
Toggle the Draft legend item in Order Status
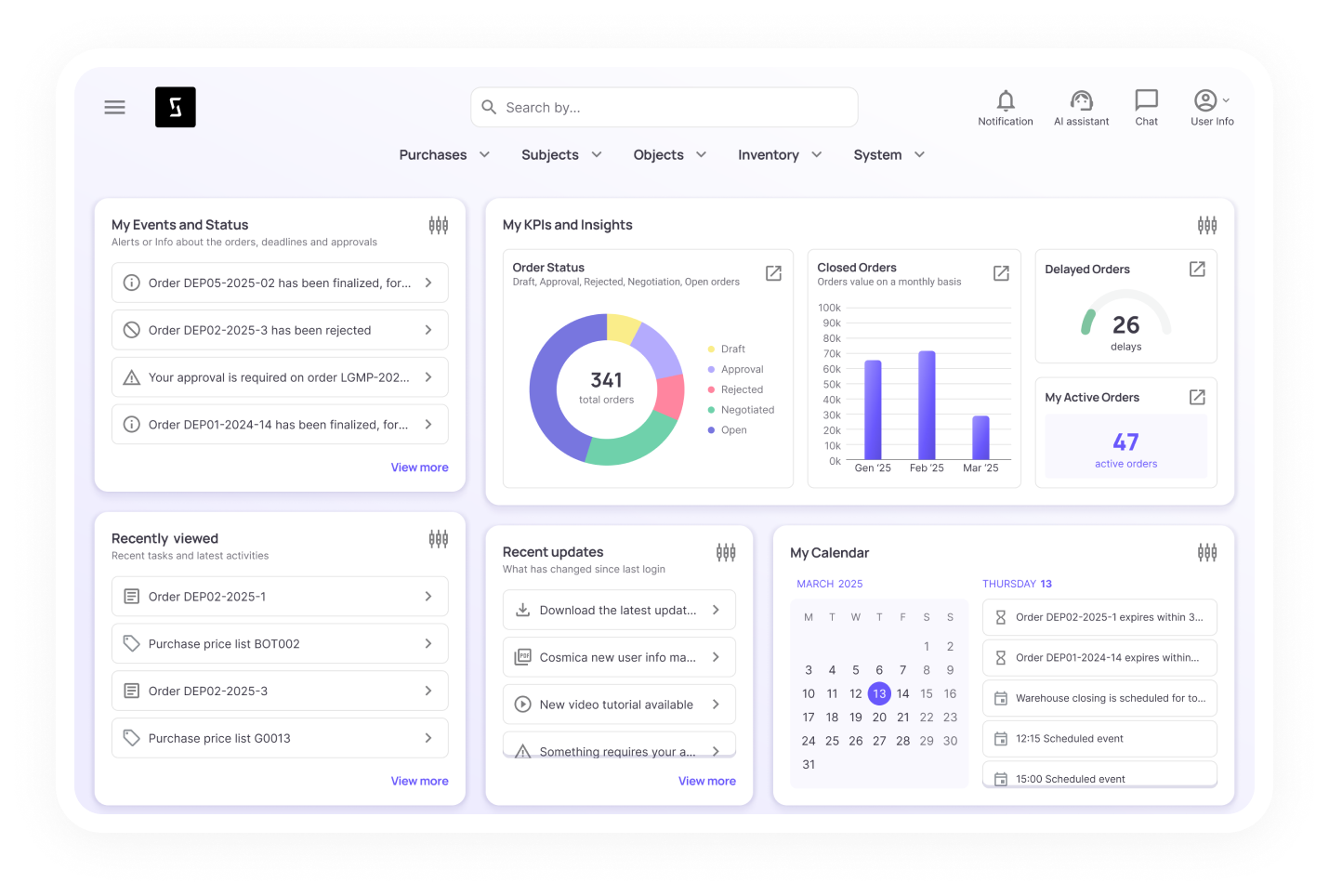(732, 349)
